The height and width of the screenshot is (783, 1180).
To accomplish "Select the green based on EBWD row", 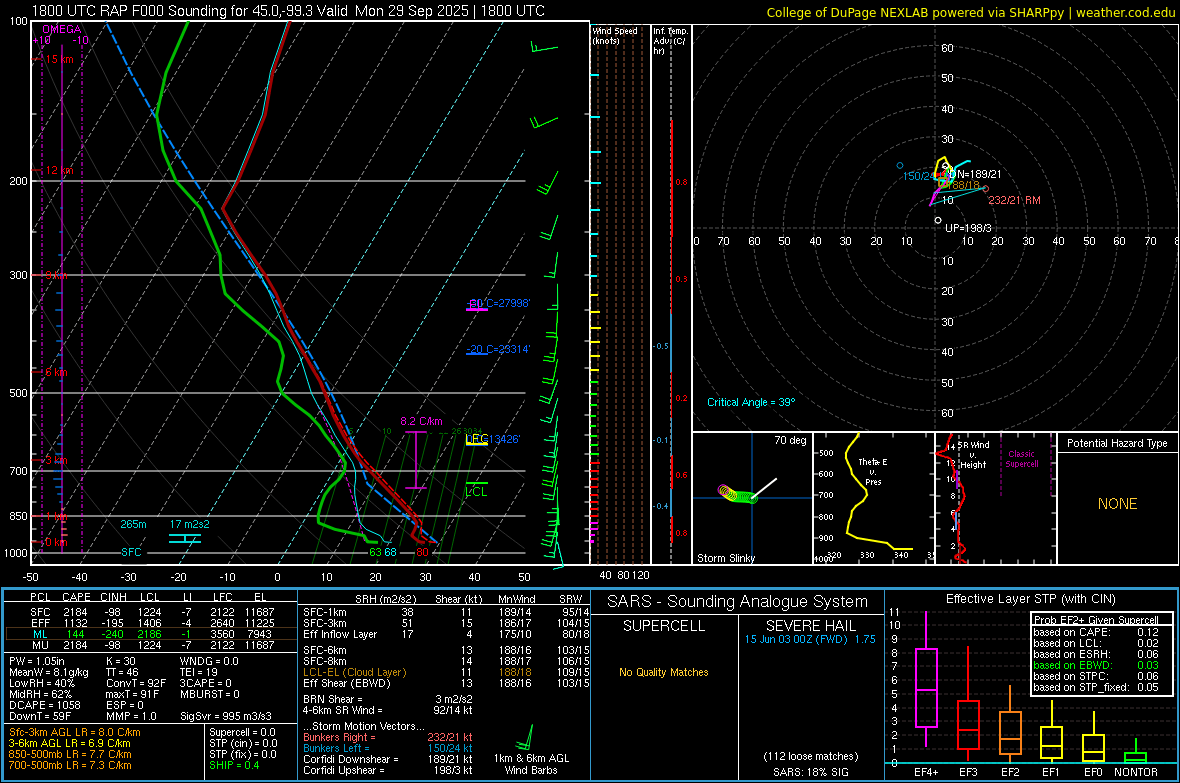I will tap(1096, 665).
